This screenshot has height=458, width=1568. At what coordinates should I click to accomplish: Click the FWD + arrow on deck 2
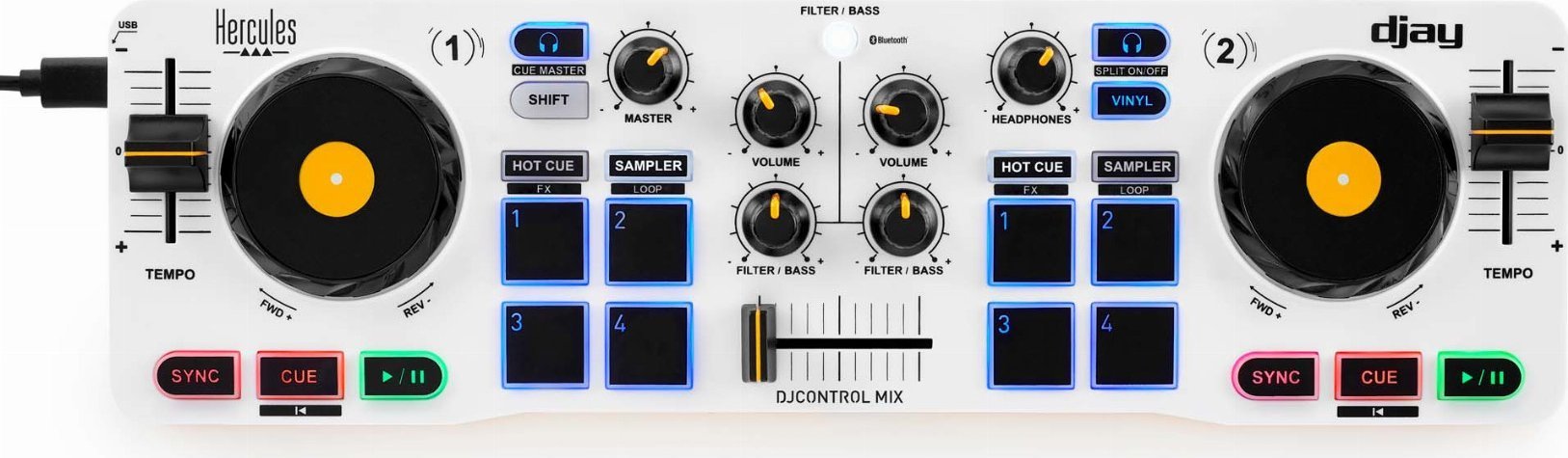click(1266, 302)
